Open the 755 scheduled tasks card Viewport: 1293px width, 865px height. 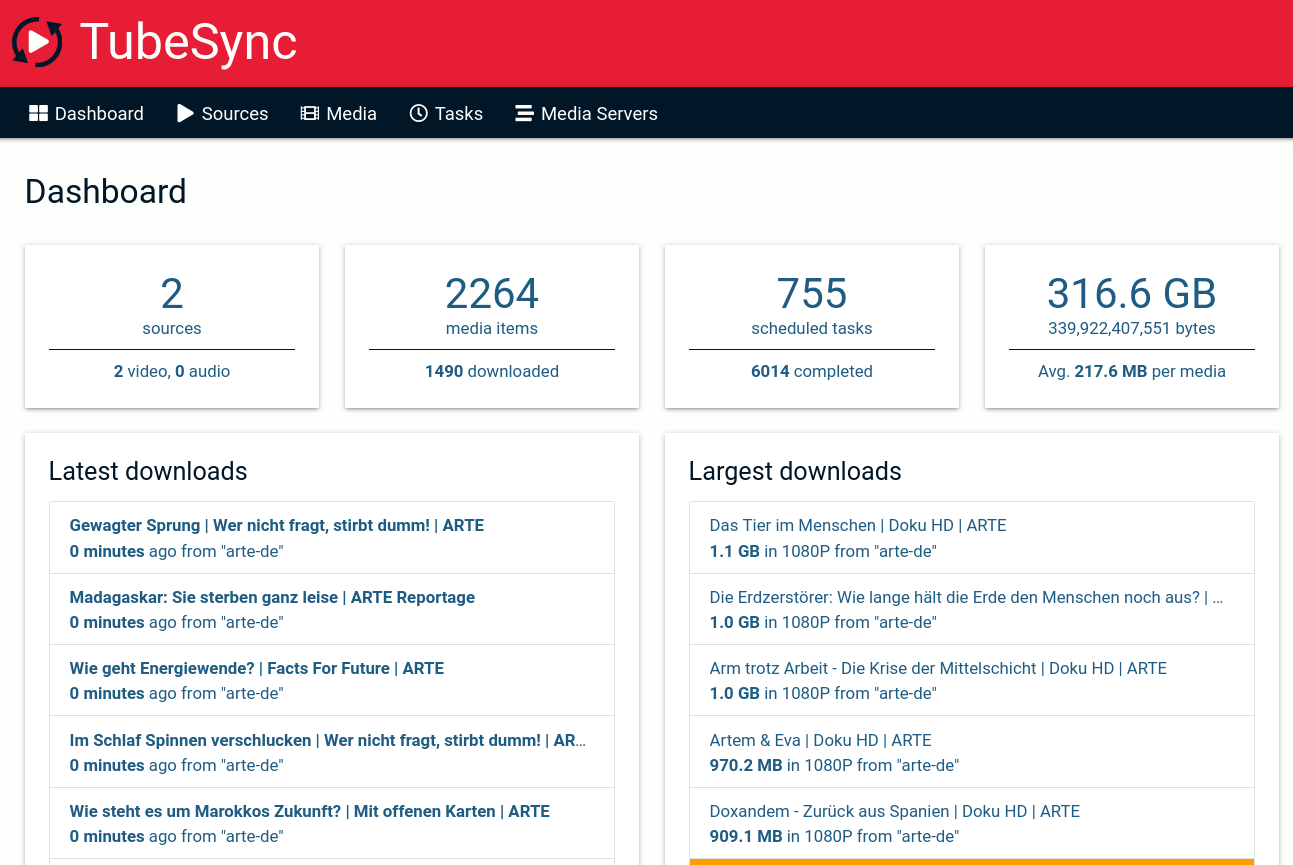812,327
